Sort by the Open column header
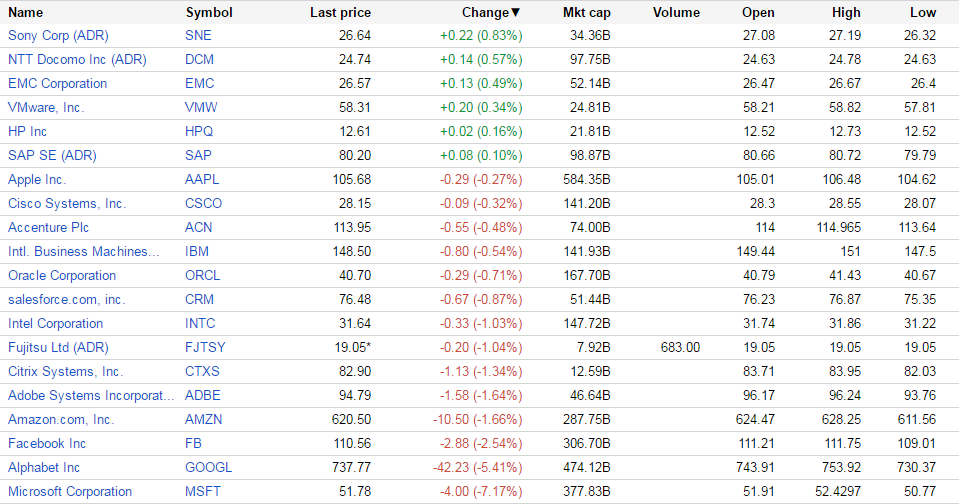 point(758,13)
